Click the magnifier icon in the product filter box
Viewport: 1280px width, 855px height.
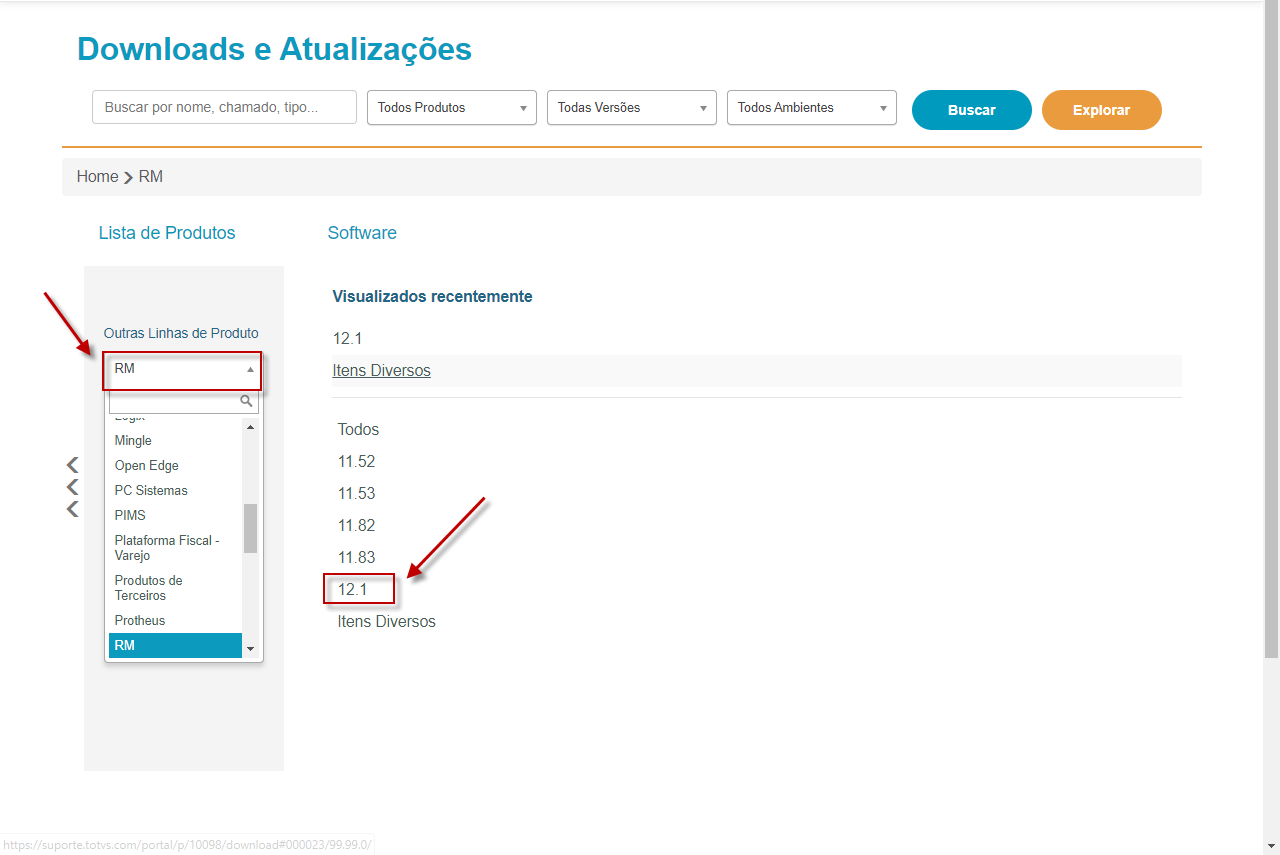[246, 401]
